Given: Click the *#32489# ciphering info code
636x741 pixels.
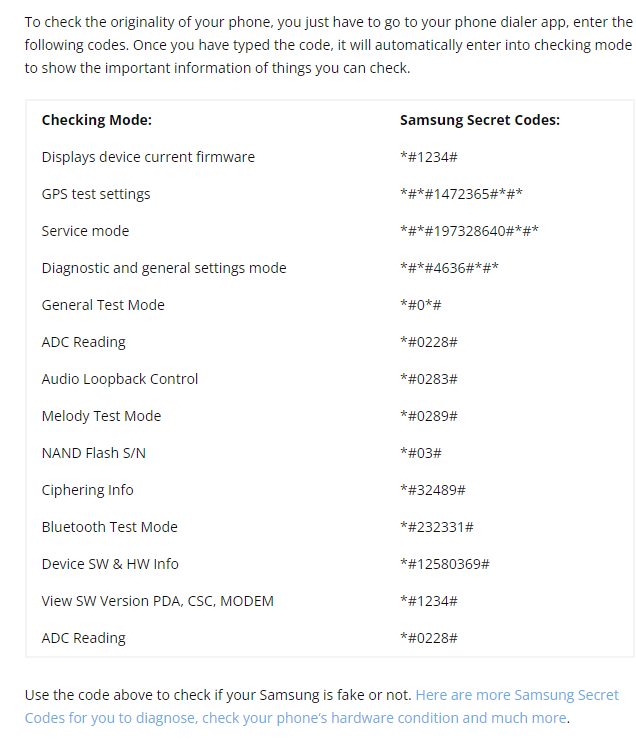Looking at the screenshot, I should pyautogui.click(x=432, y=490).
